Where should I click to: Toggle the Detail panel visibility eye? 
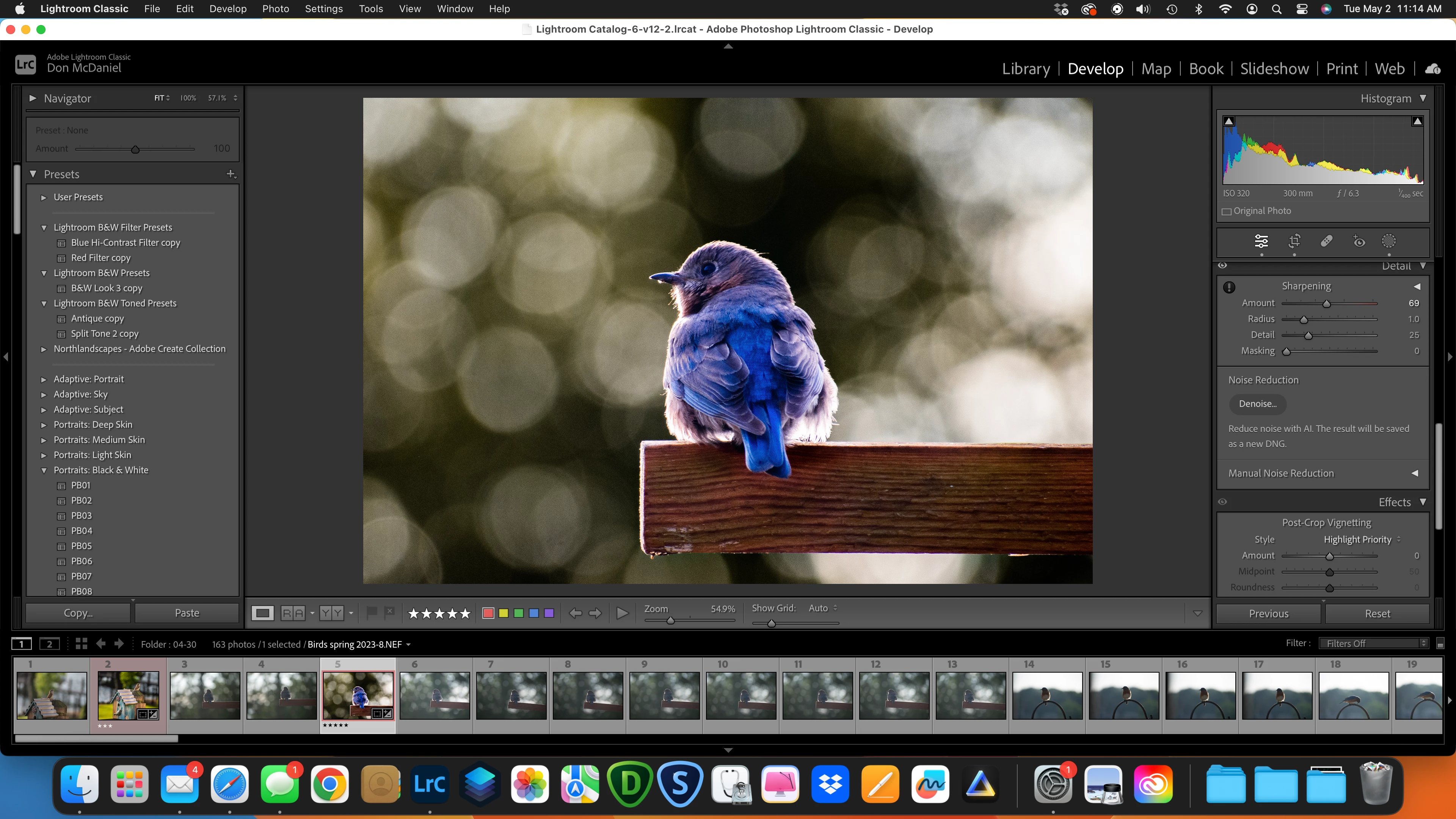1222,266
